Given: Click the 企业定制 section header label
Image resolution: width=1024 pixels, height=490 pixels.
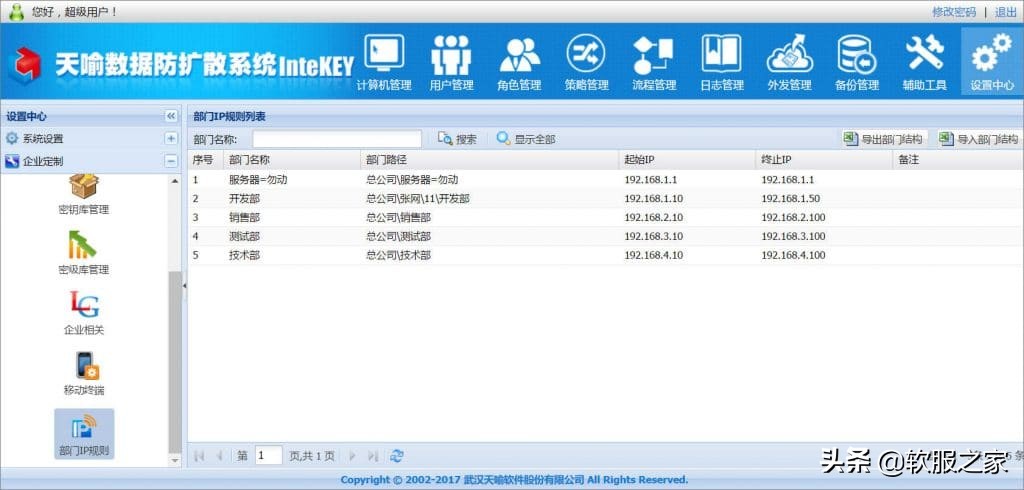Looking at the screenshot, I should pos(43,161).
